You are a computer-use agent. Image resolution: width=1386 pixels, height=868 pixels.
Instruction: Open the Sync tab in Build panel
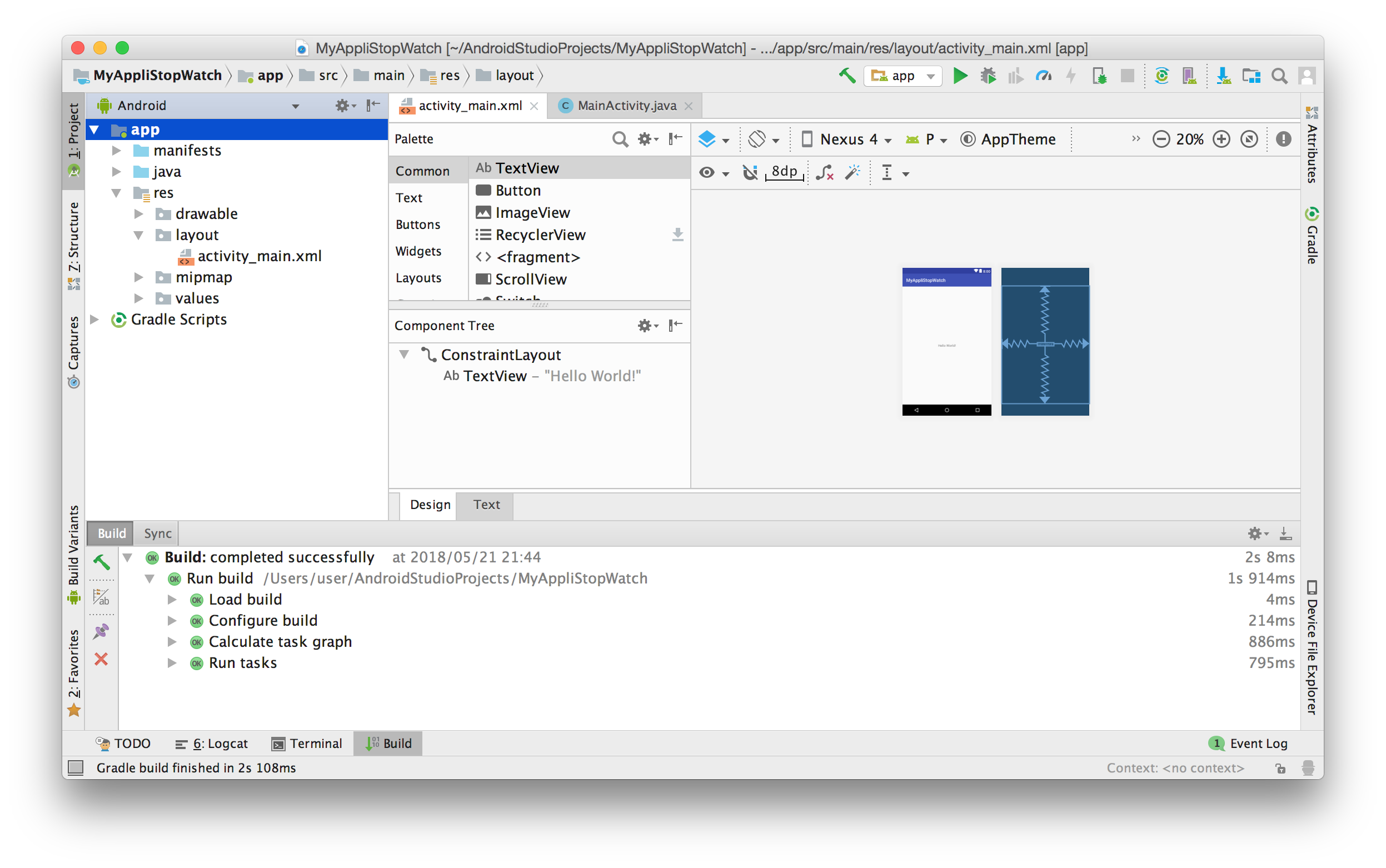tap(157, 533)
